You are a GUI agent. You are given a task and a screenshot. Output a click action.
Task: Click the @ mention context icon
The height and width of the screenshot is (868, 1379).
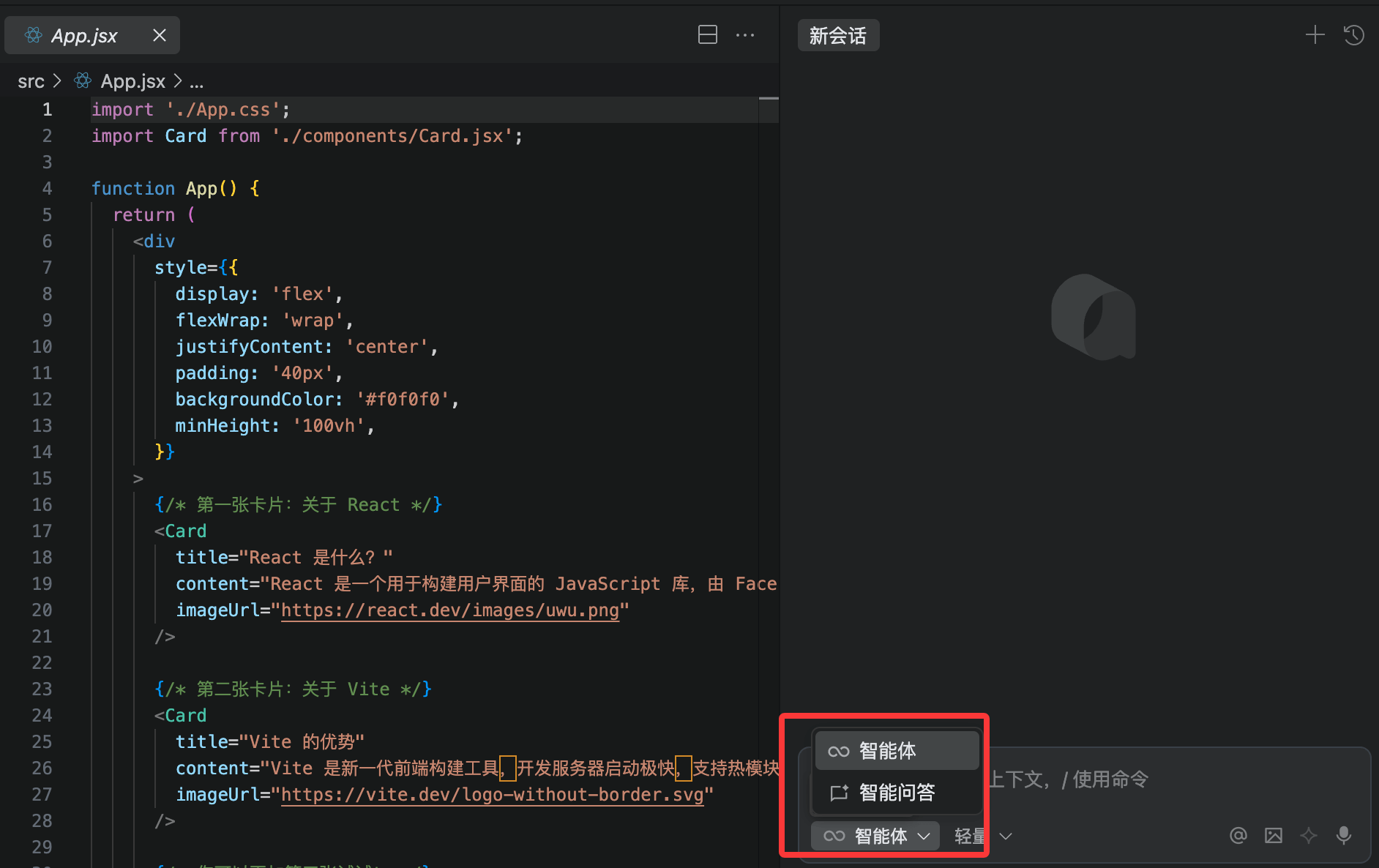pyautogui.click(x=1238, y=836)
